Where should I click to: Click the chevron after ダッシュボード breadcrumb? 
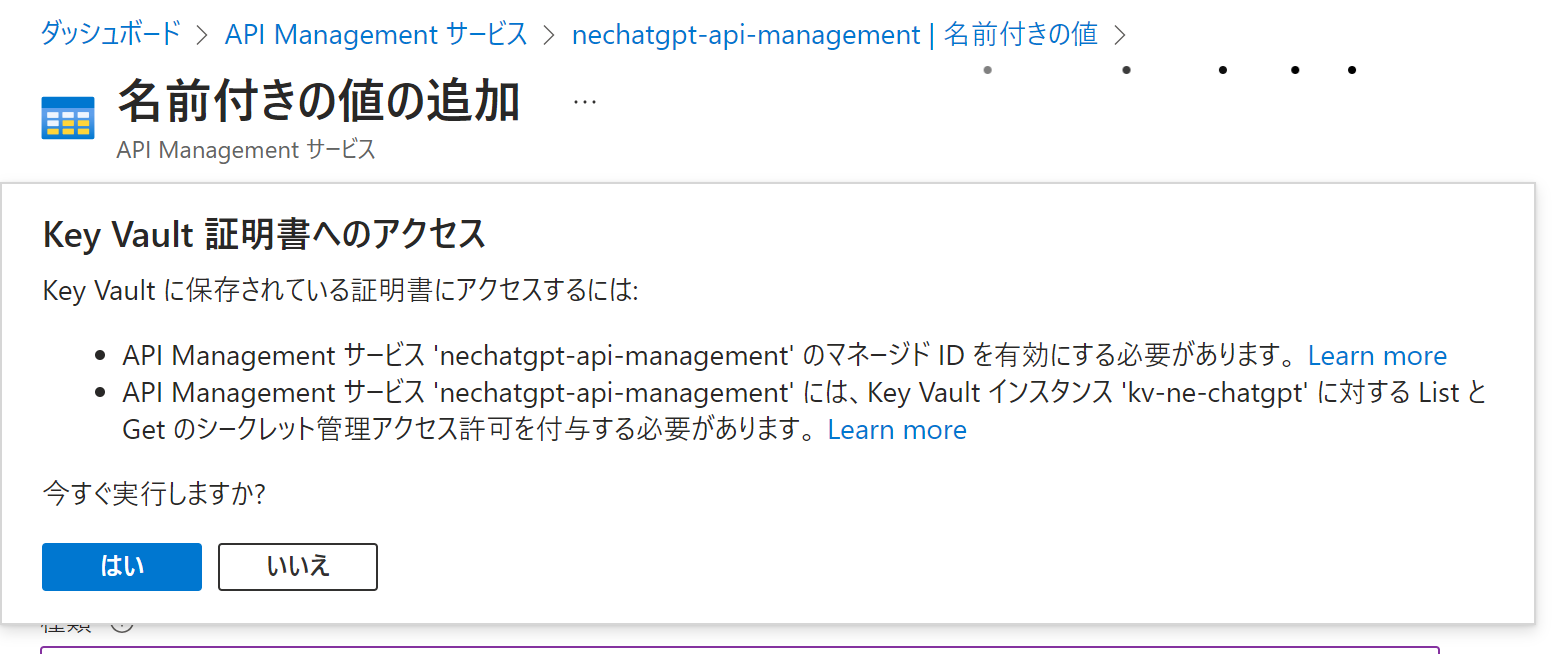pos(203,35)
